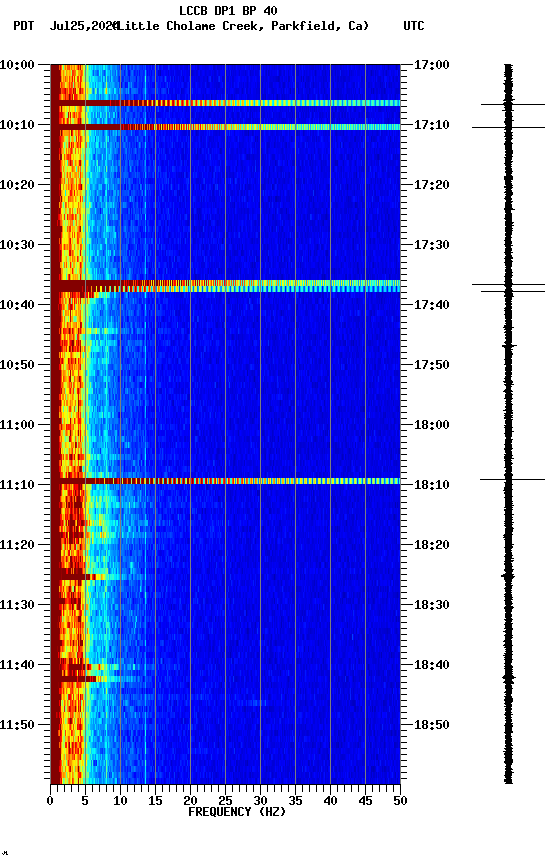
Task: Click the 18:00 UTC time label
Action: (432, 425)
